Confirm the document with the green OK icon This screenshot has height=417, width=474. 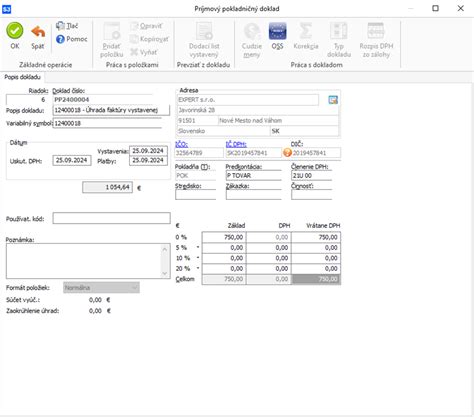15,31
